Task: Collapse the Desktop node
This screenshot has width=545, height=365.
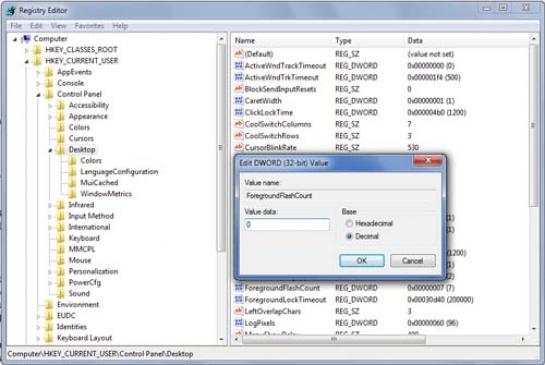Action: click(50, 150)
